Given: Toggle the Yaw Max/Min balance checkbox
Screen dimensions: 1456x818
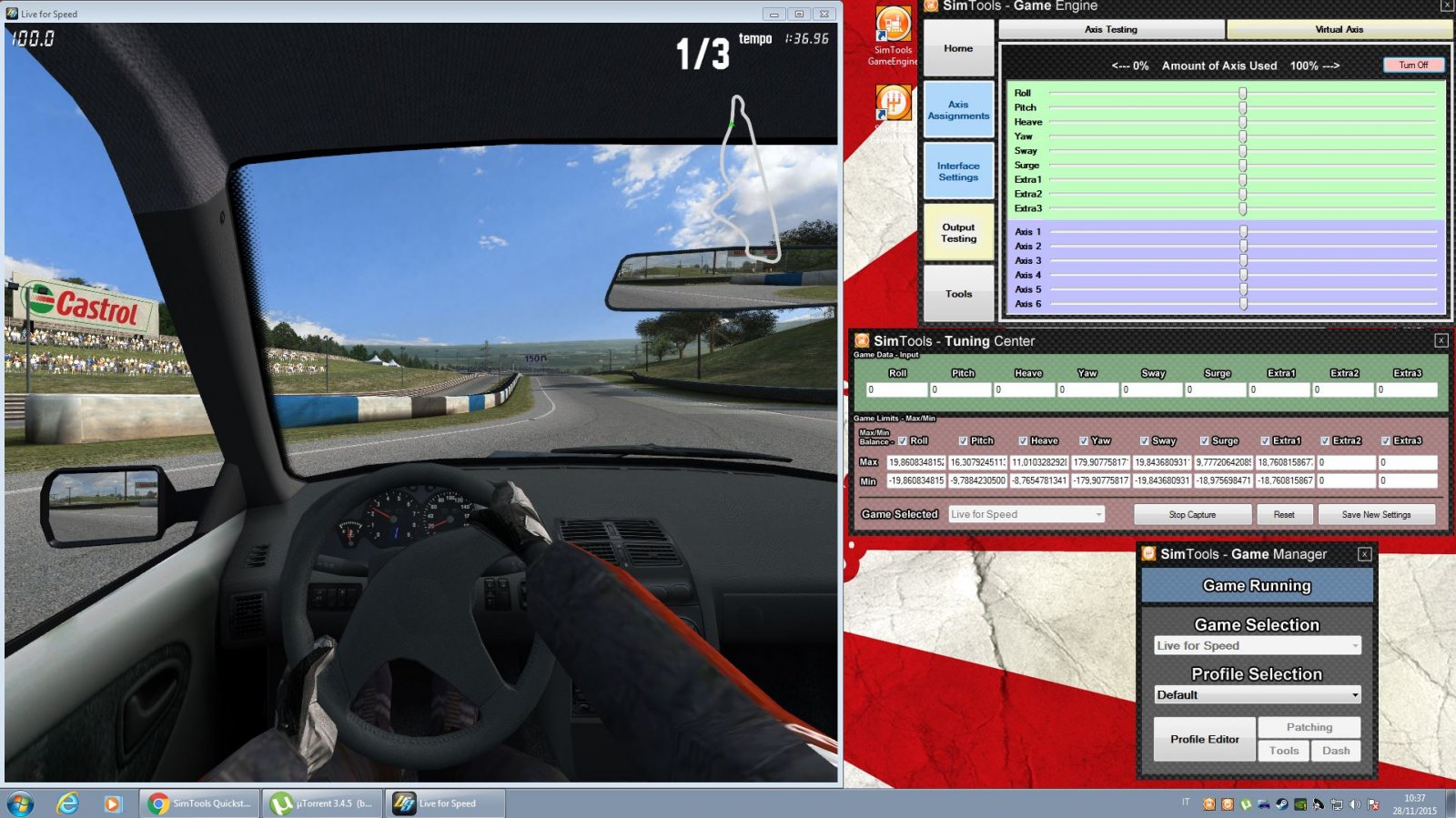Looking at the screenshot, I should coord(1083,440).
